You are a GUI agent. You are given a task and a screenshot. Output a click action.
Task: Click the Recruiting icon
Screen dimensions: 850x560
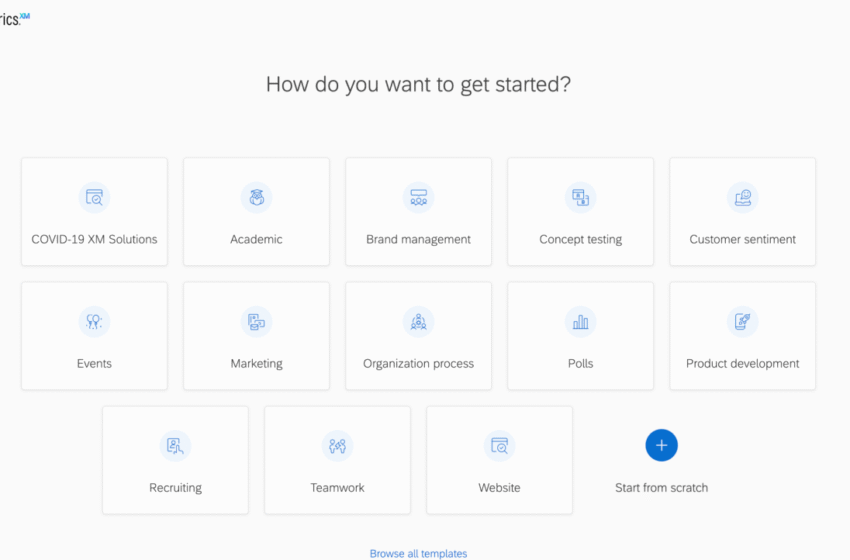click(175, 446)
